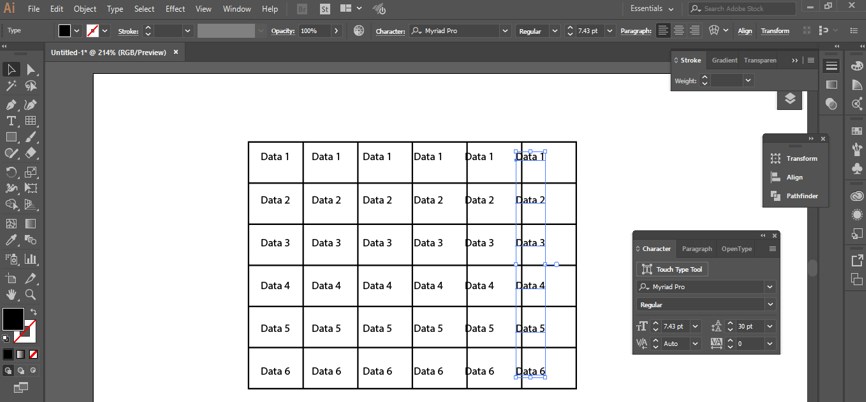The height and width of the screenshot is (402, 866).
Task: Click the Character link in control bar
Action: pos(390,31)
